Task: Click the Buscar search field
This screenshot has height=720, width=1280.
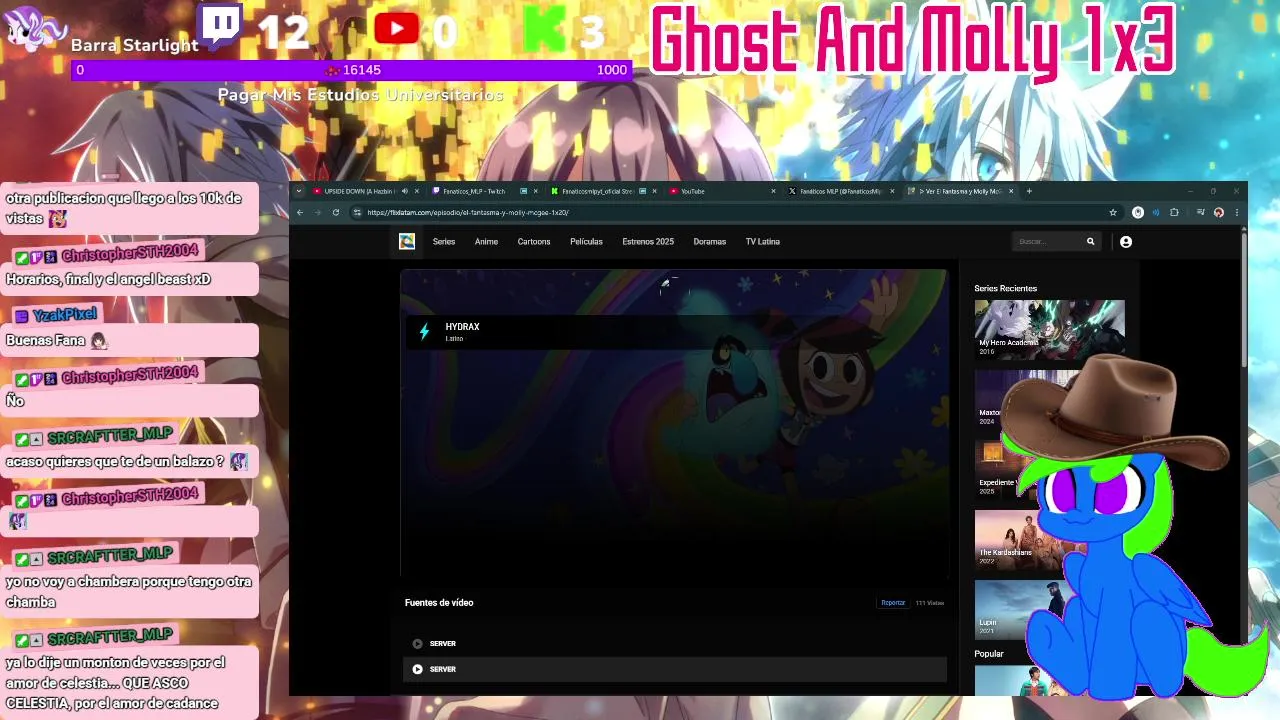Action: 1048,241
